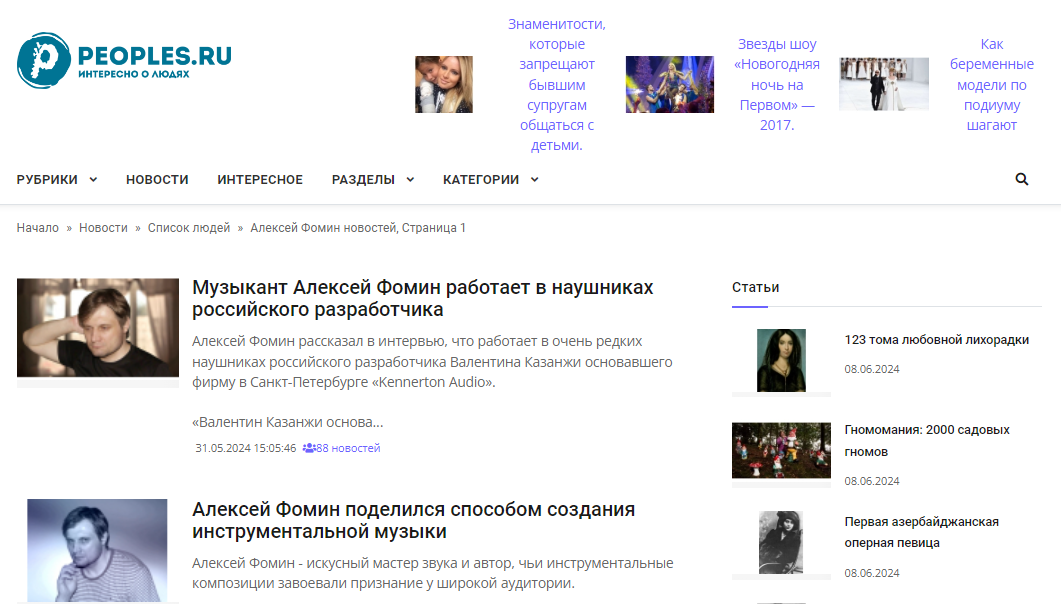Click the date under the opera singer article
This screenshot has width=1061, height=604.
pyautogui.click(x=872, y=573)
